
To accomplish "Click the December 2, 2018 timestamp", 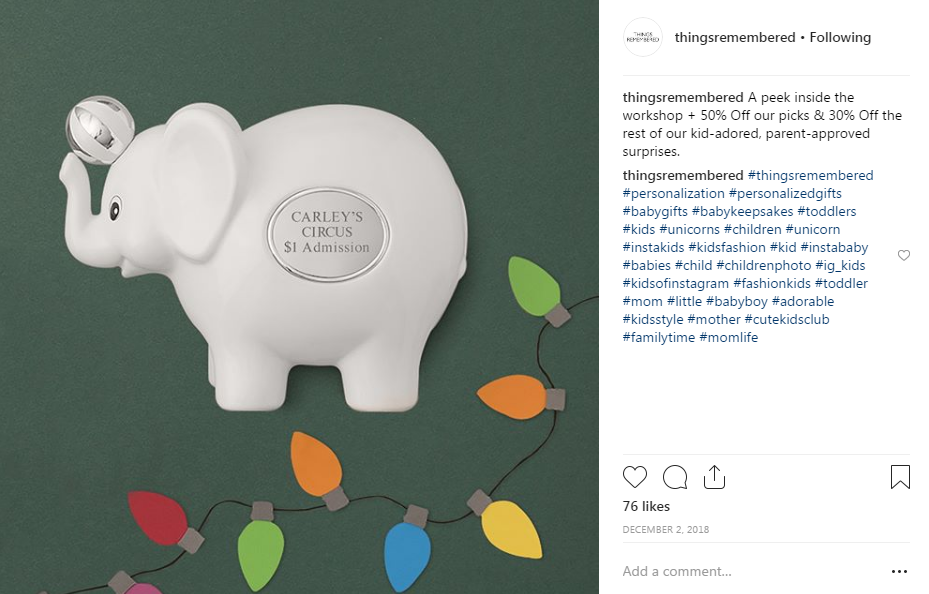I will click(x=666, y=529).
